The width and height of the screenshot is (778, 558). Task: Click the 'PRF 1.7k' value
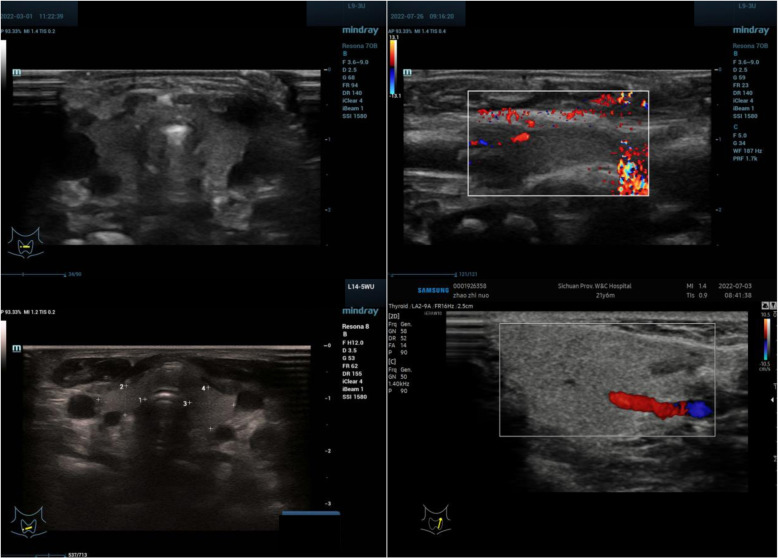click(745, 159)
